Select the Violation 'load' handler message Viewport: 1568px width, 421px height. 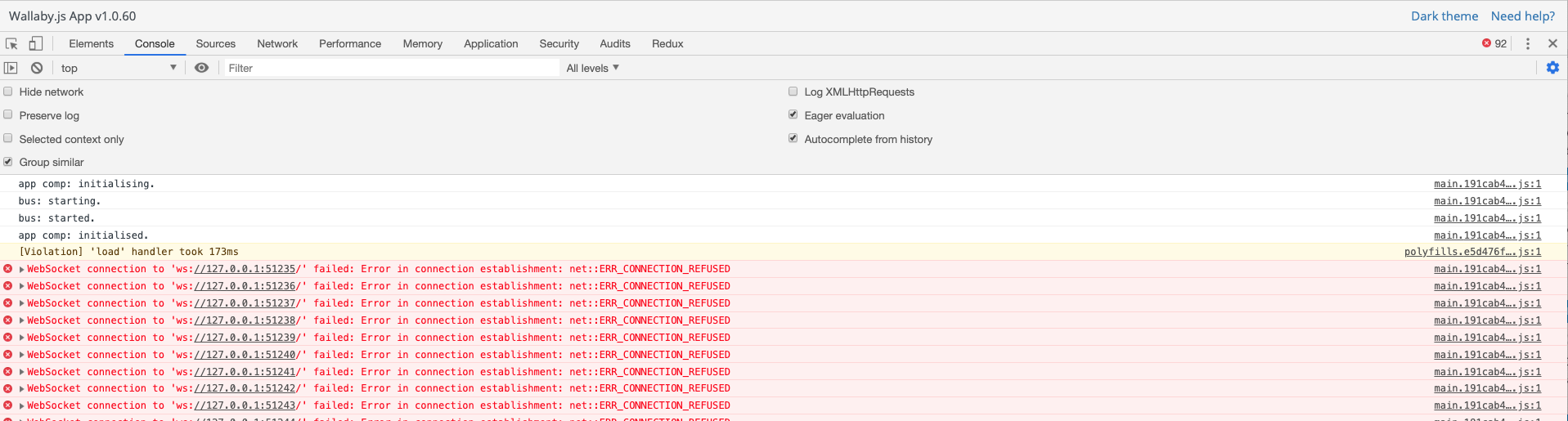(x=128, y=252)
